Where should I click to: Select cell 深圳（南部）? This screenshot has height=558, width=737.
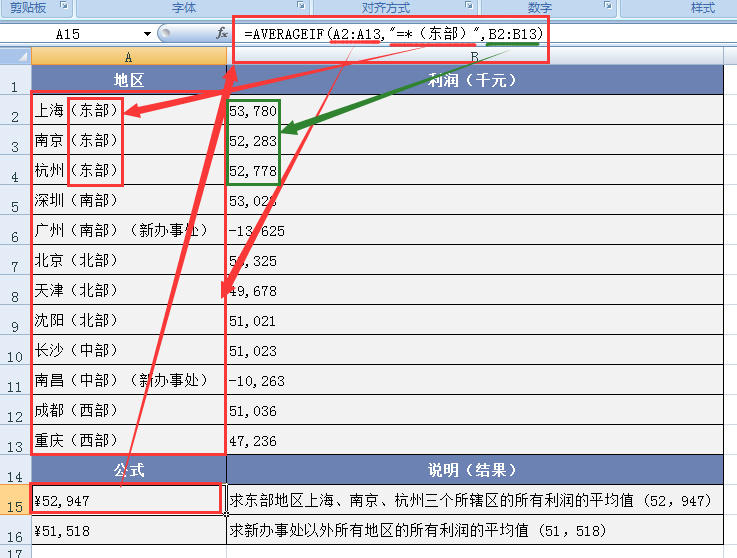[129, 200]
